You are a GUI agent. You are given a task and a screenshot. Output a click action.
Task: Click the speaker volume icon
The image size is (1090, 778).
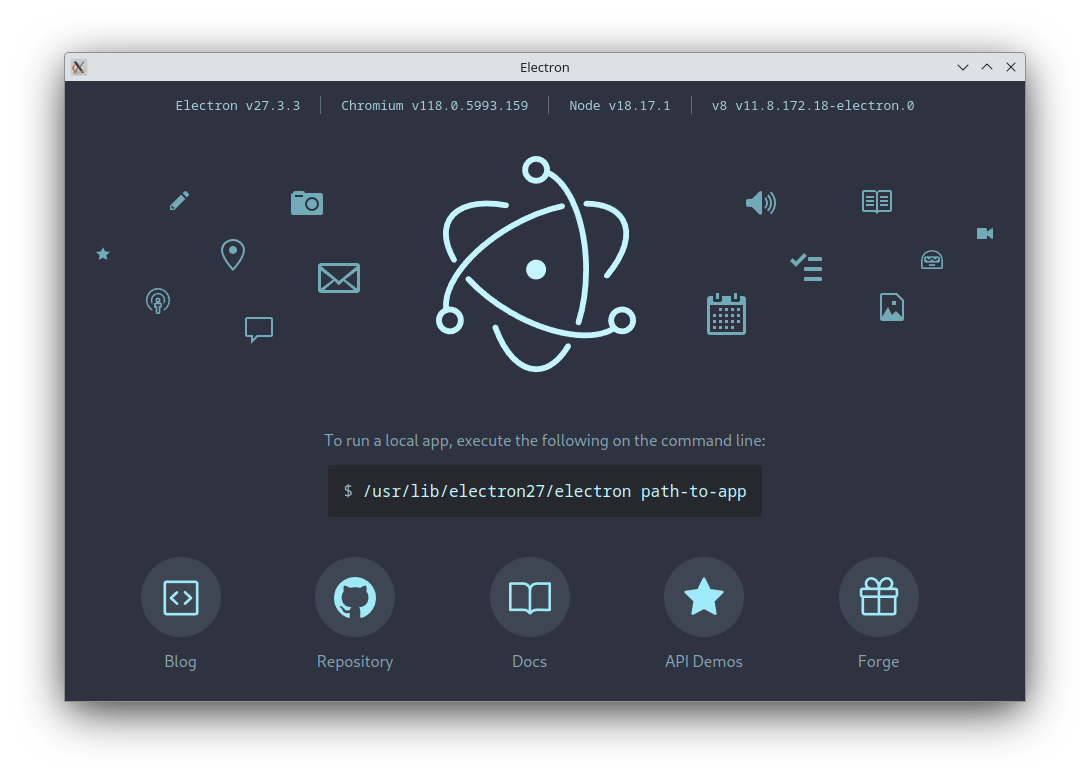pos(760,203)
